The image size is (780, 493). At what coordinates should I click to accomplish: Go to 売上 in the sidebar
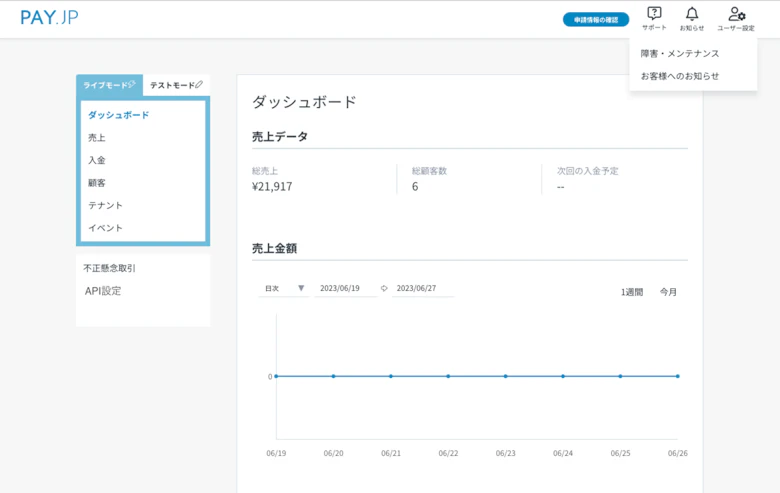[x=97, y=138]
